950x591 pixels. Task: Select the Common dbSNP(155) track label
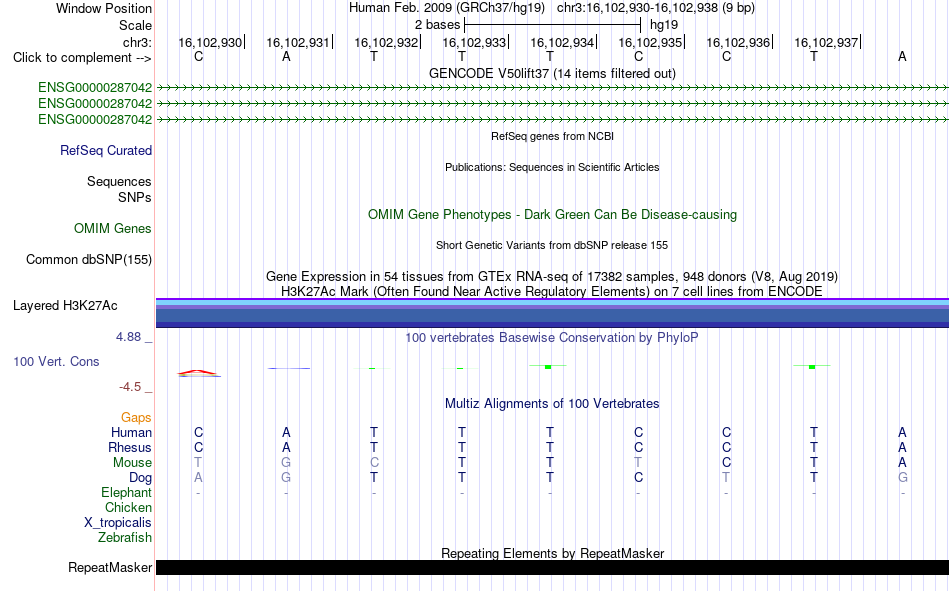[x=89, y=259]
